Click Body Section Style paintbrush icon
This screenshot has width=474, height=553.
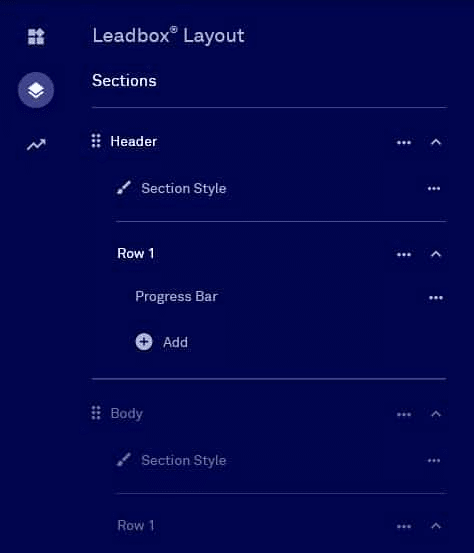click(124, 460)
